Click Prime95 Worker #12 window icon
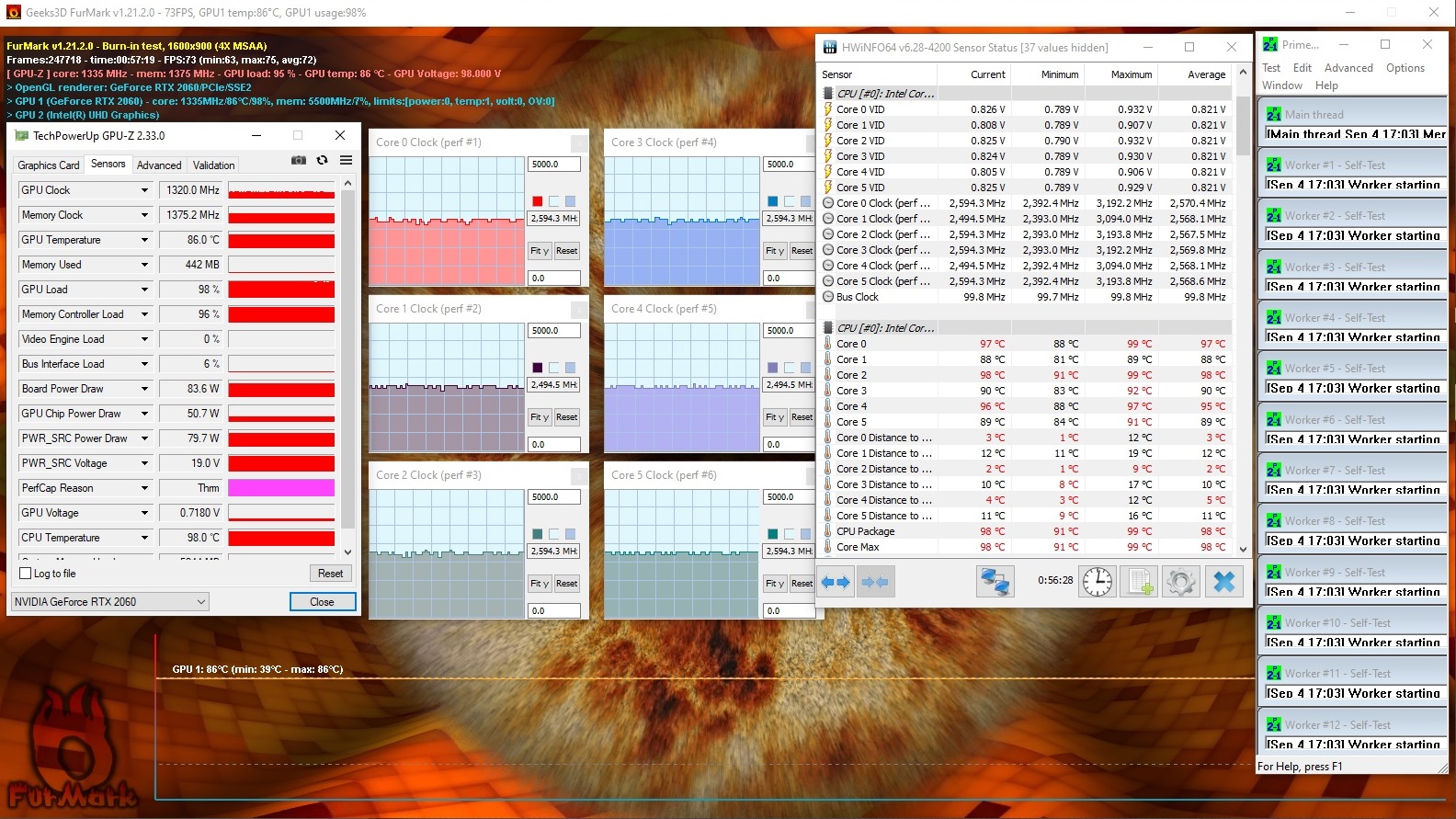This screenshot has width=1456, height=819. click(1273, 725)
